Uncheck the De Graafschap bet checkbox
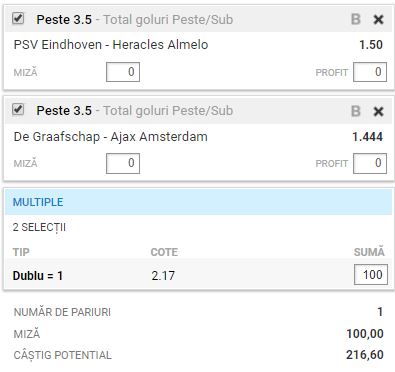The image size is (395, 372). 18,109
